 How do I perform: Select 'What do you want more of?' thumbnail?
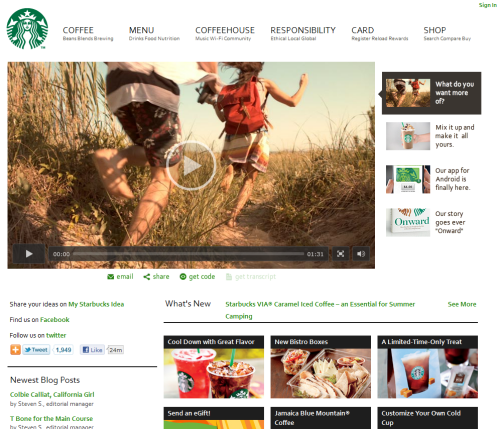[x=408, y=93]
